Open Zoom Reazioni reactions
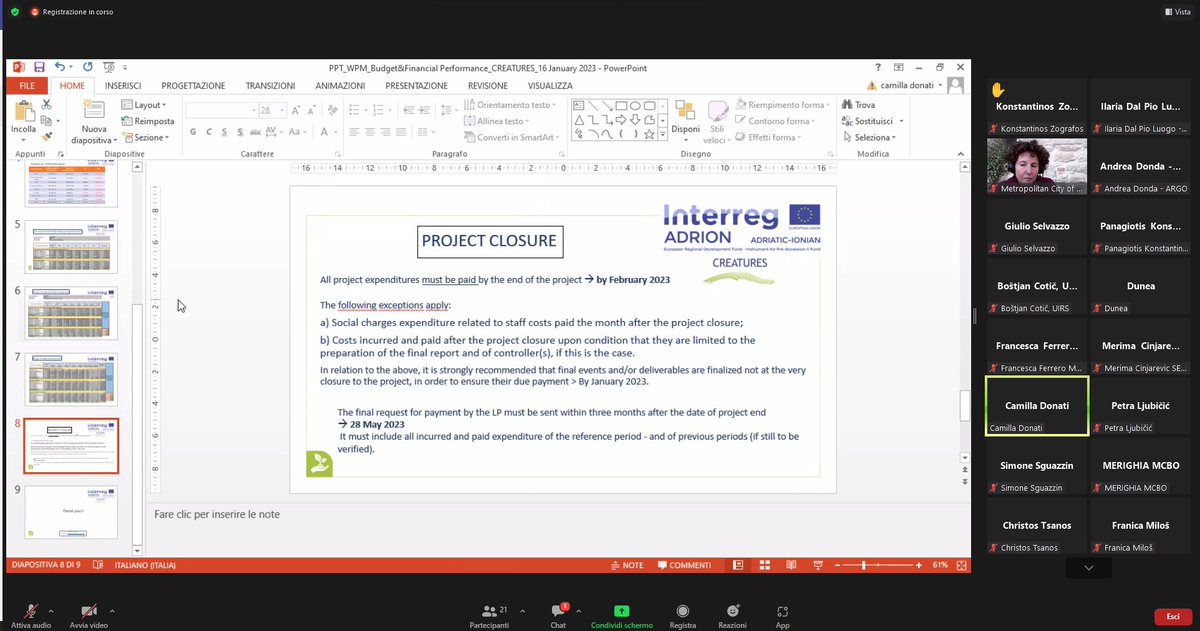This screenshot has height=631, width=1200. pyautogui.click(x=732, y=615)
